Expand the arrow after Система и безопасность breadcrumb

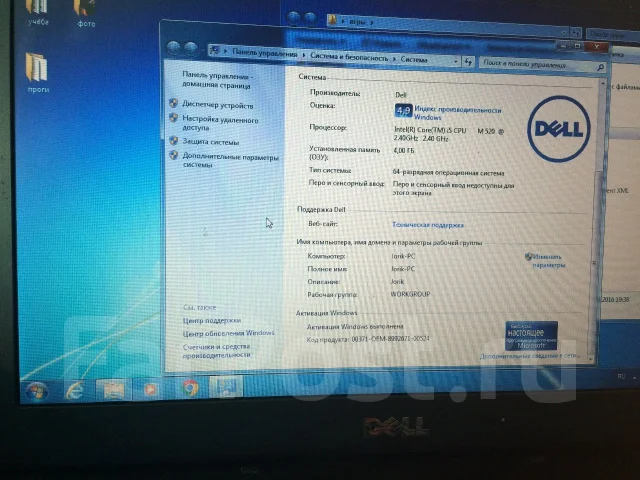[x=394, y=59]
